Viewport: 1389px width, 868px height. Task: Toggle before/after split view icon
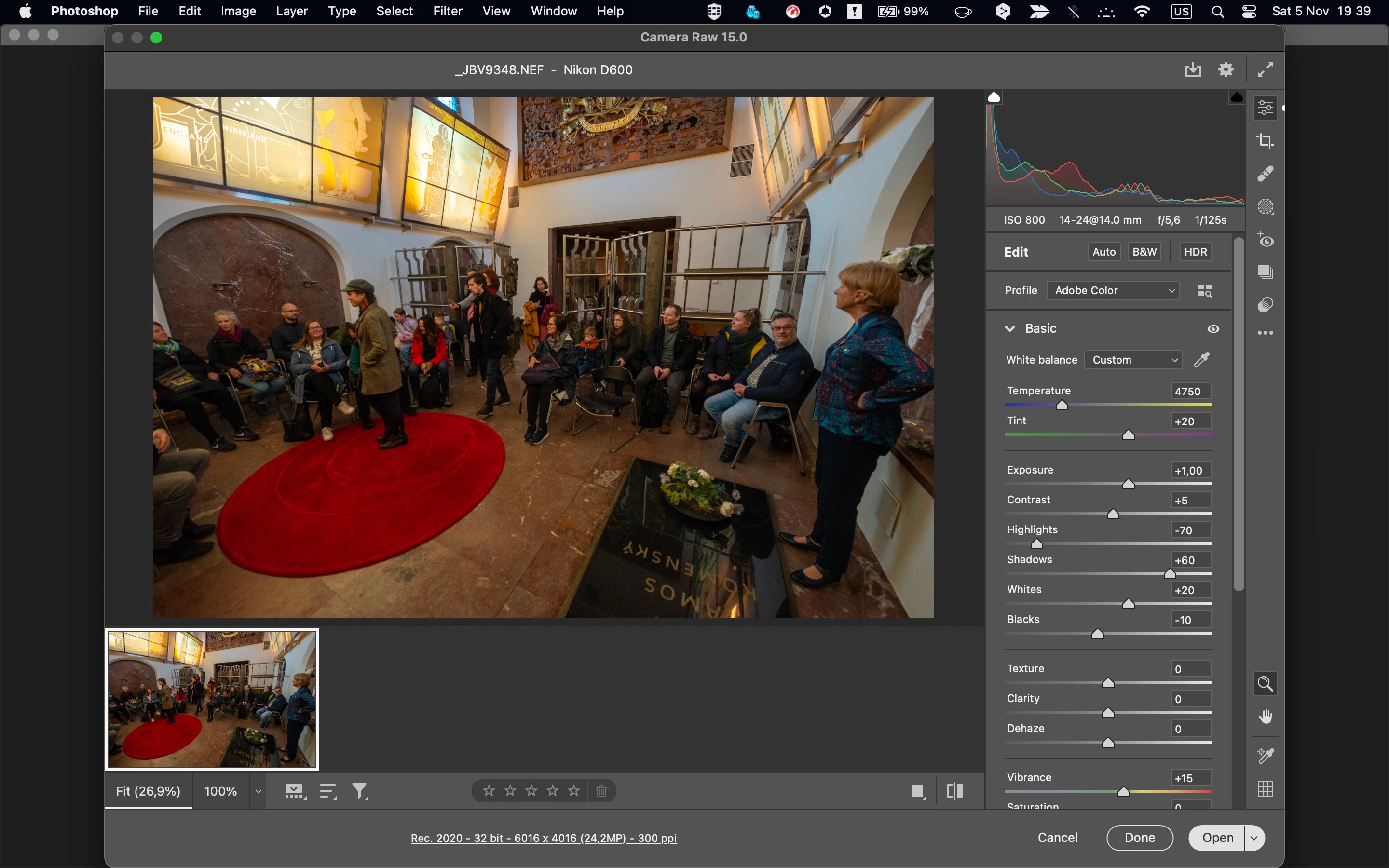[x=954, y=791]
